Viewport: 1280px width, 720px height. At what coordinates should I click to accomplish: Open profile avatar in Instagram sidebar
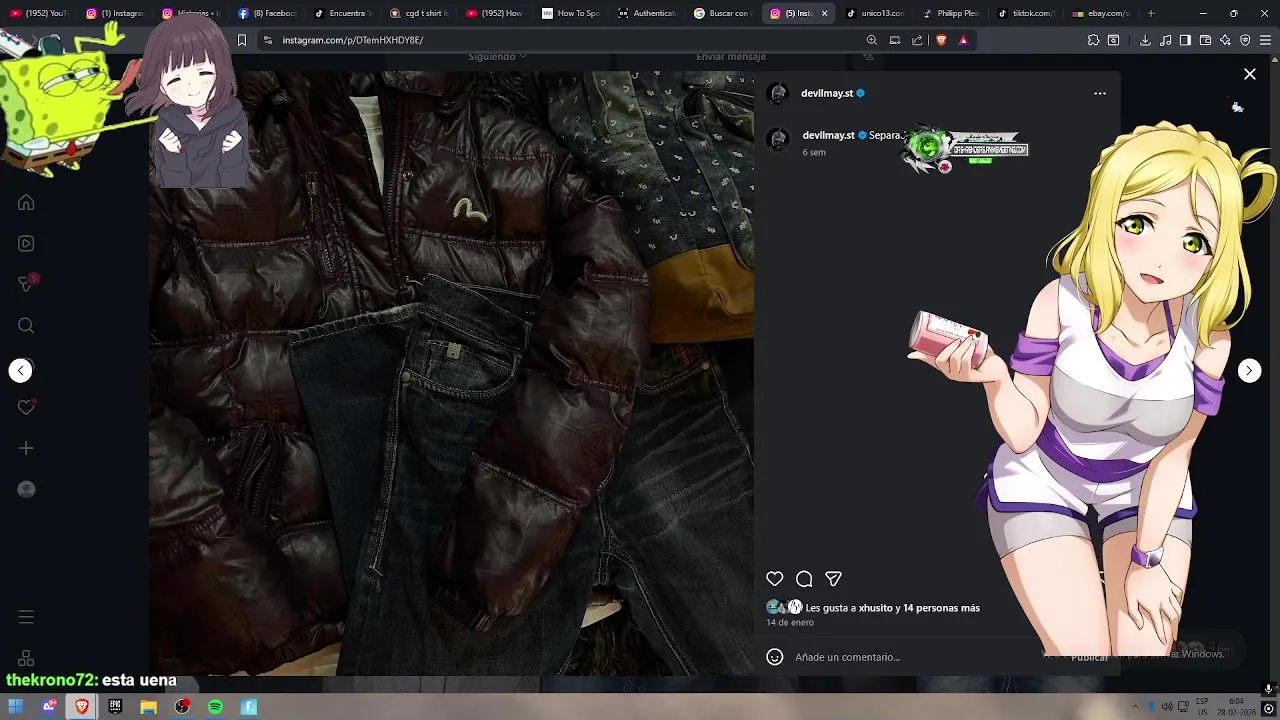coord(26,489)
